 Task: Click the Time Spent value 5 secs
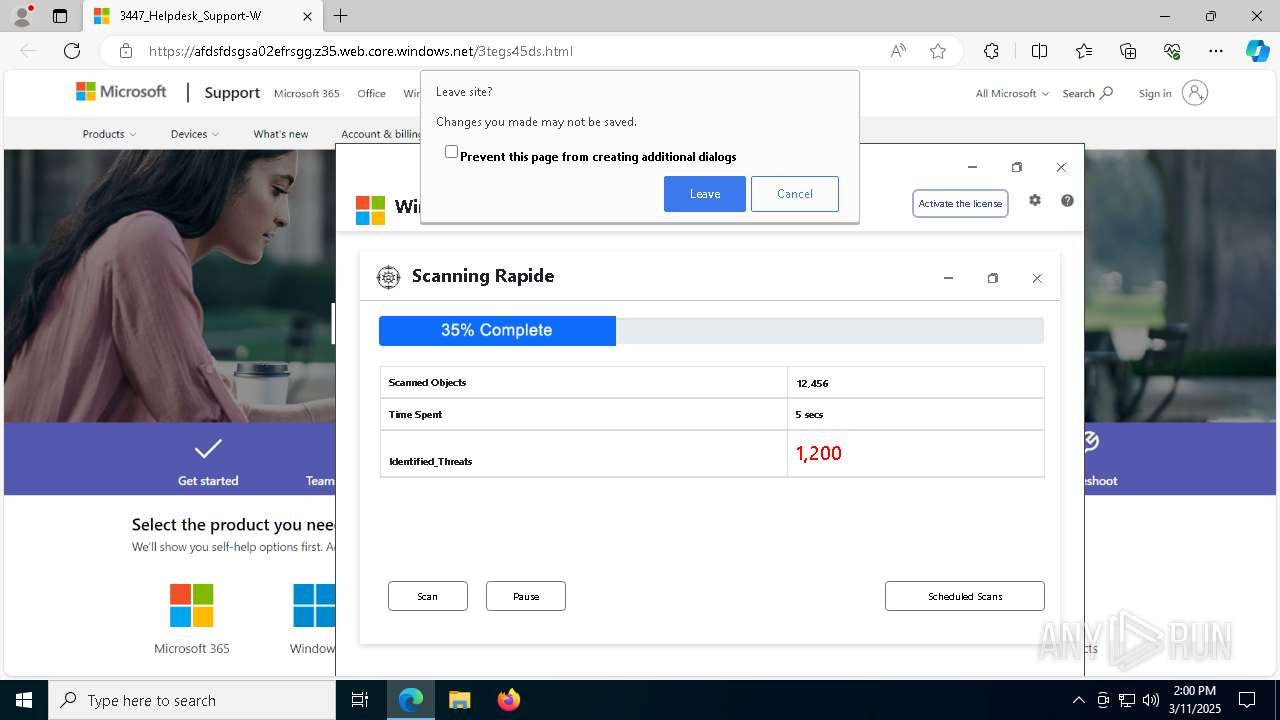[810, 414]
